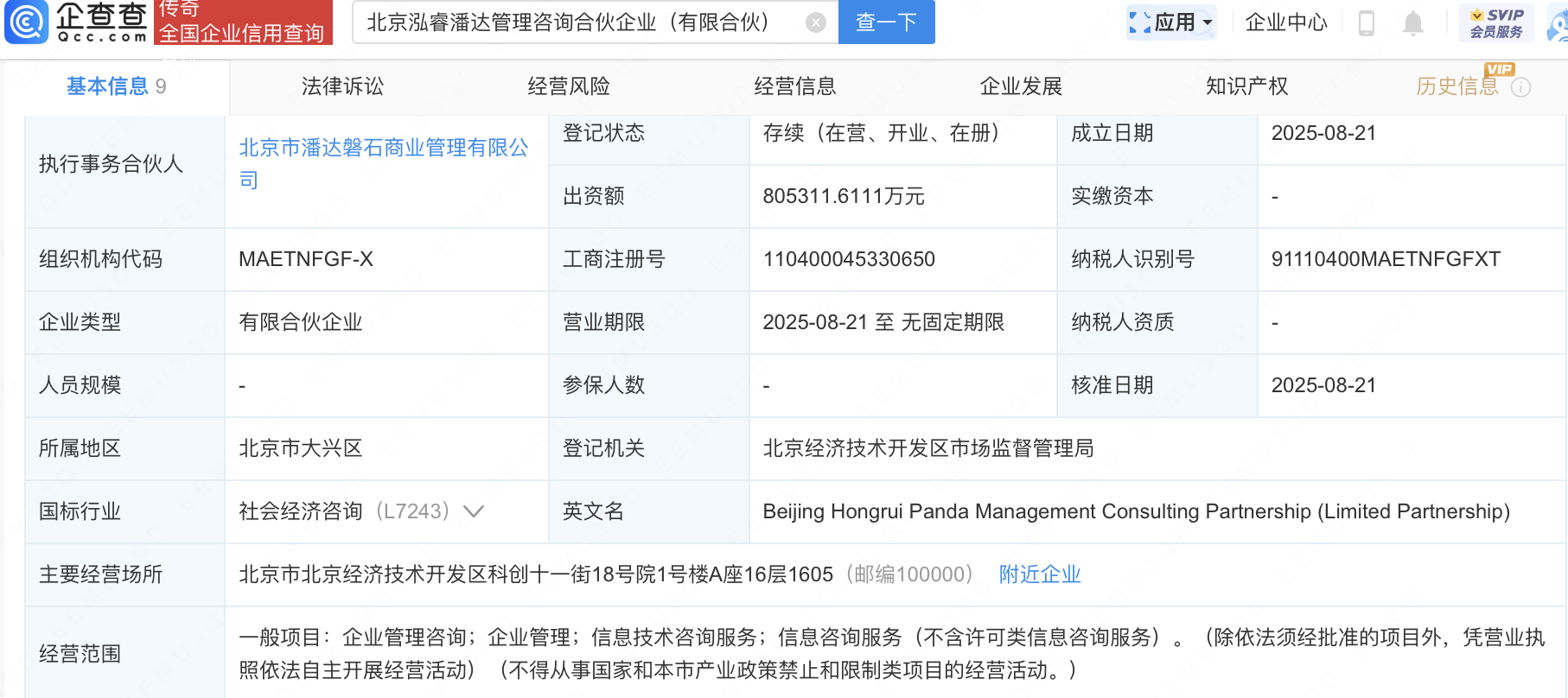Image resolution: width=1568 pixels, height=698 pixels.
Task: Expand the 社会经济咨询 industry chevron
Action: (474, 511)
